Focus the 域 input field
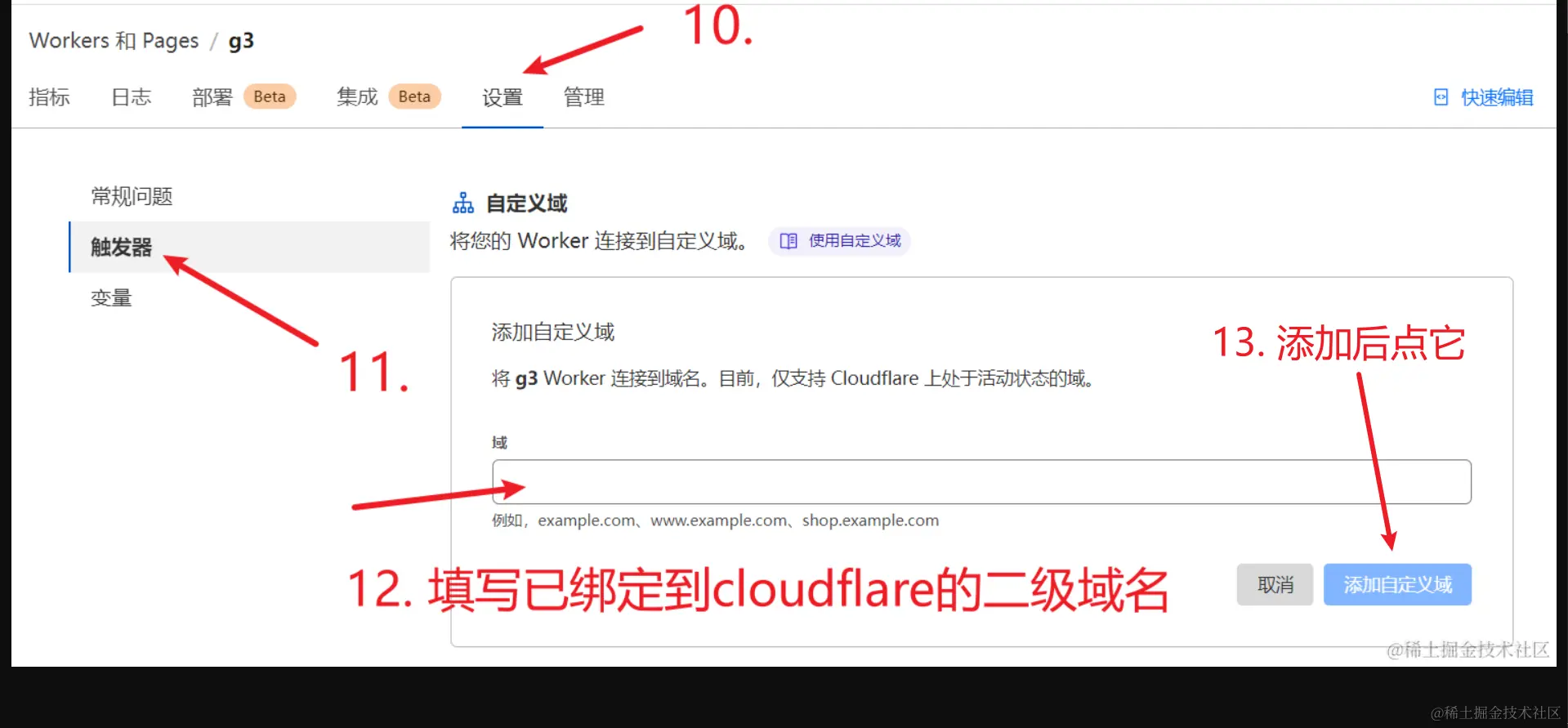1568x728 pixels. tap(981, 482)
